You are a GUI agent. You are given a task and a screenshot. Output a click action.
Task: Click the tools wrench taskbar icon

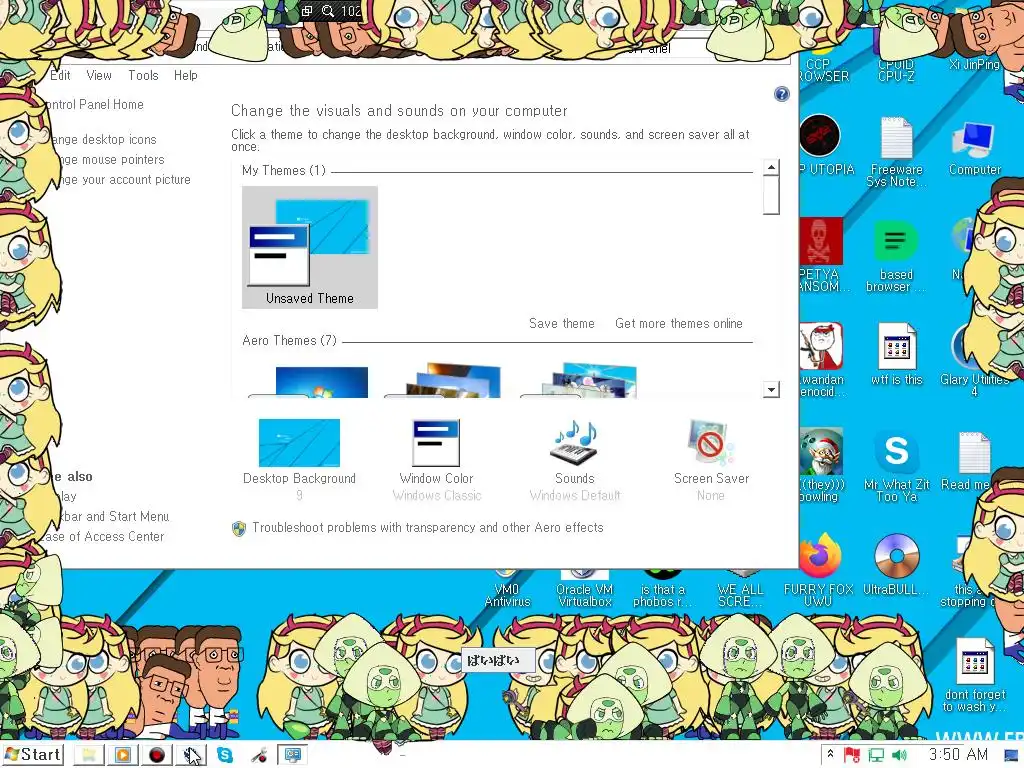click(x=259, y=756)
